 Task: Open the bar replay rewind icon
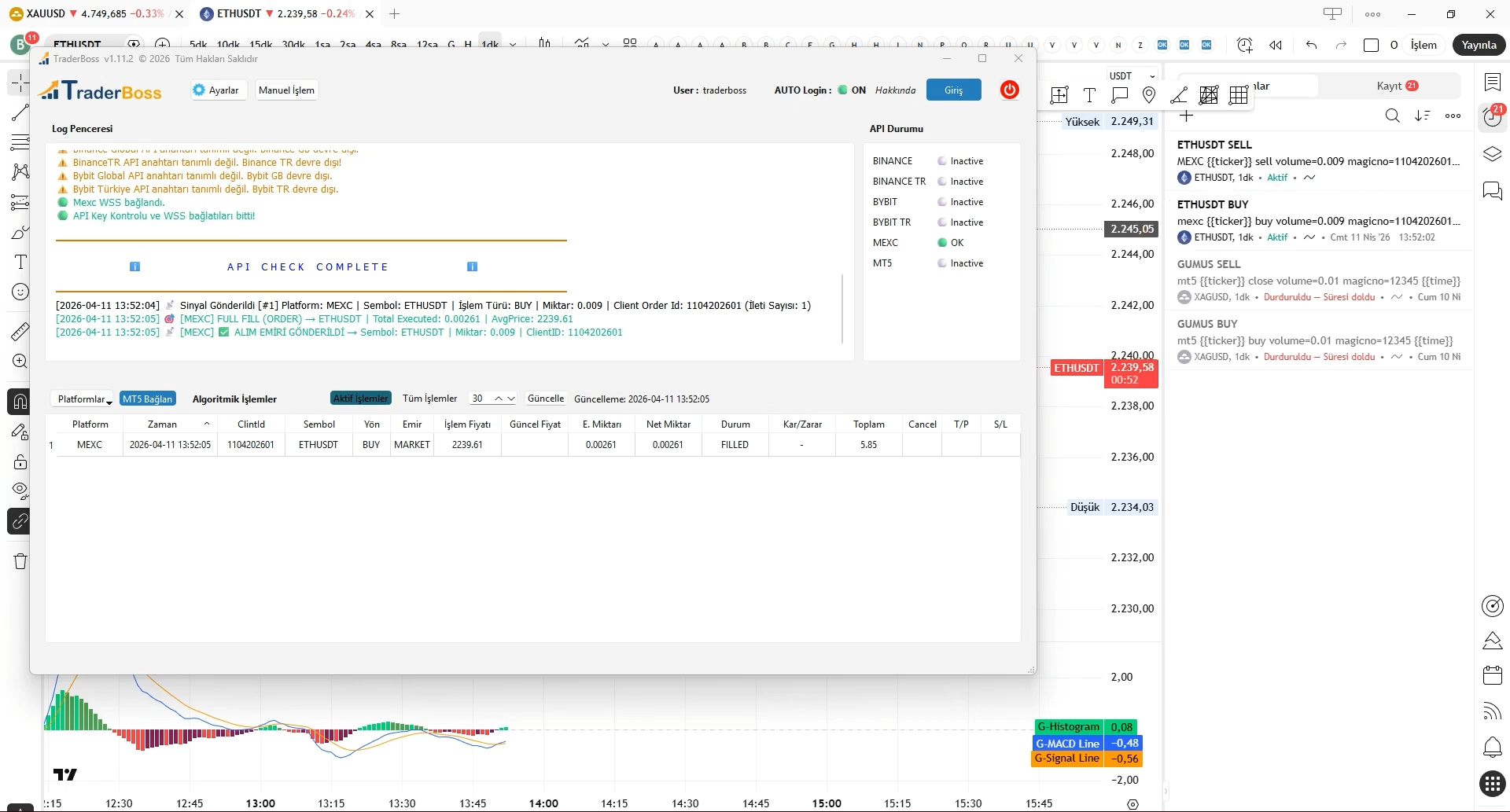pyautogui.click(x=1276, y=45)
